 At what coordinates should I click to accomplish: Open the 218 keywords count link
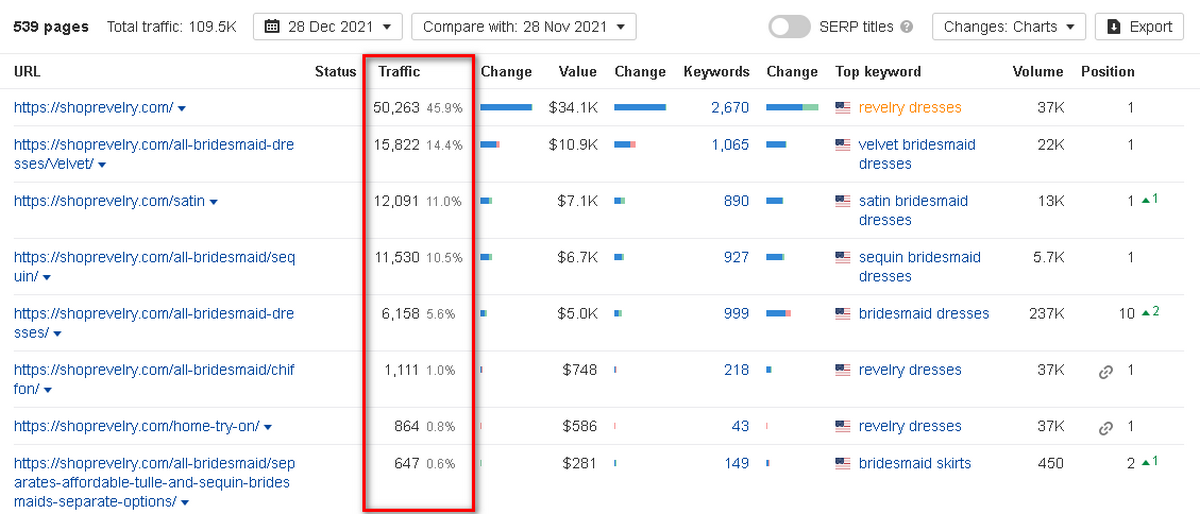tap(736, 369)
